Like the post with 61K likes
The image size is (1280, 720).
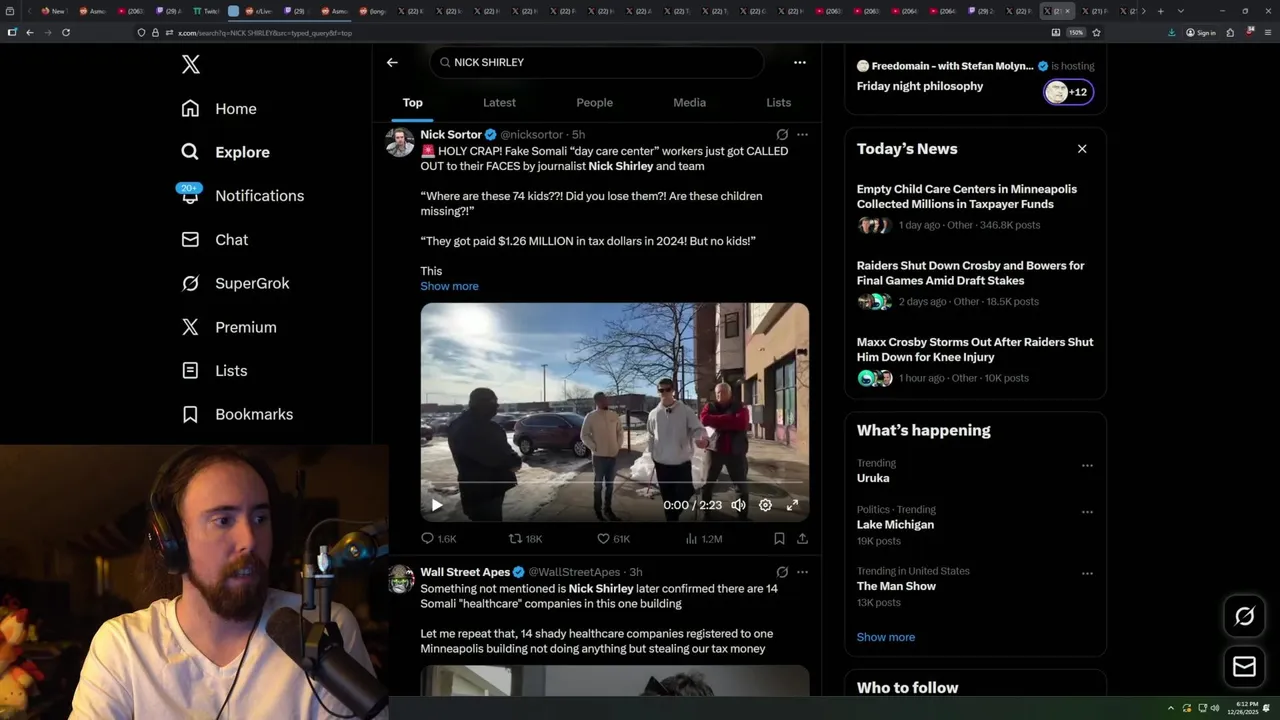tap(613, 539)
